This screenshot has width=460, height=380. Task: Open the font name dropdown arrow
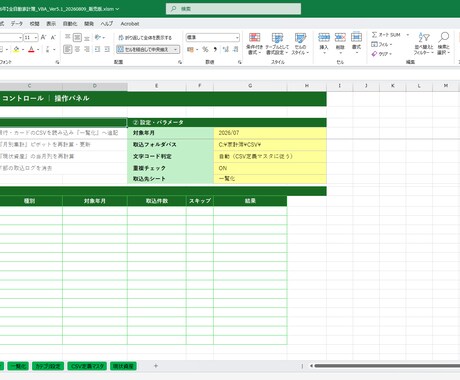(x=20, y=38)
